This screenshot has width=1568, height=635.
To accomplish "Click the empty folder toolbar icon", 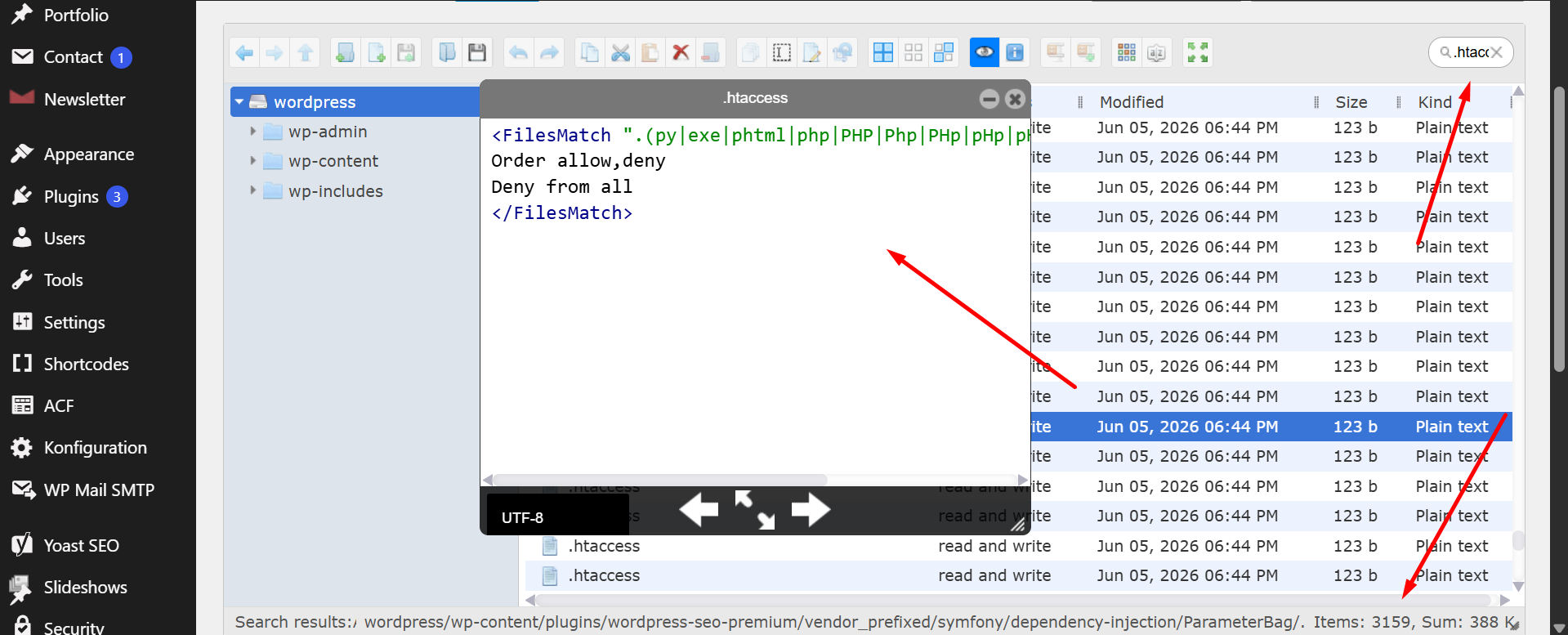I will [x=711, y=53].
